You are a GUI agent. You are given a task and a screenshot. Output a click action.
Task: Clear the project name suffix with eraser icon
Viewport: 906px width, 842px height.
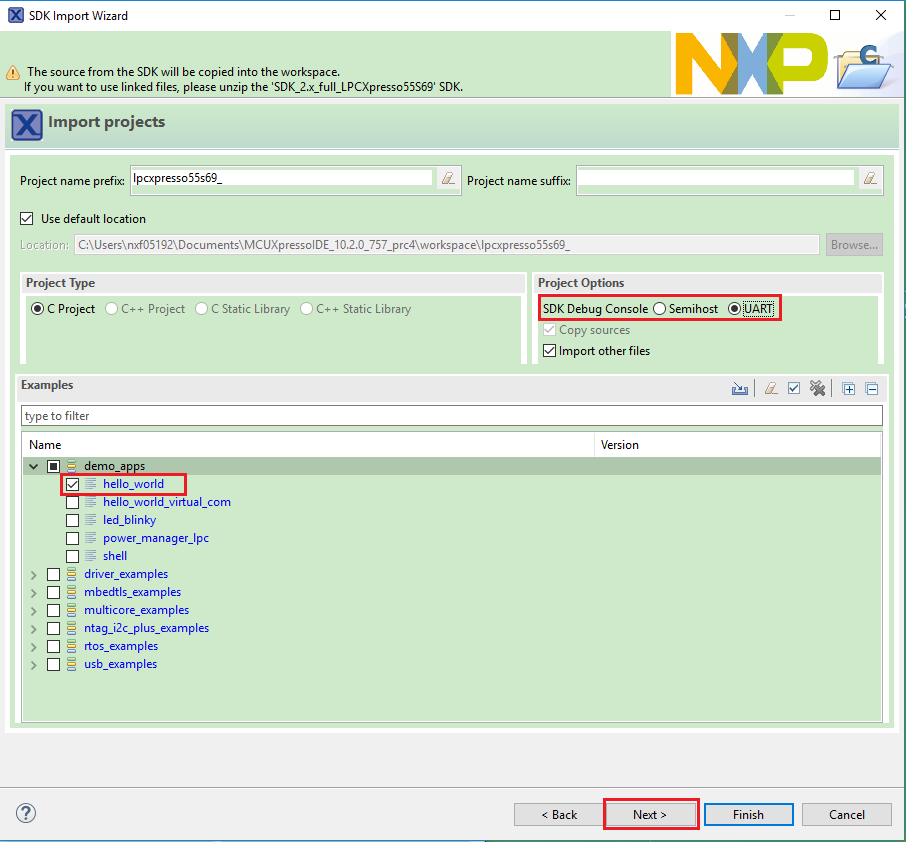(871, 179)
